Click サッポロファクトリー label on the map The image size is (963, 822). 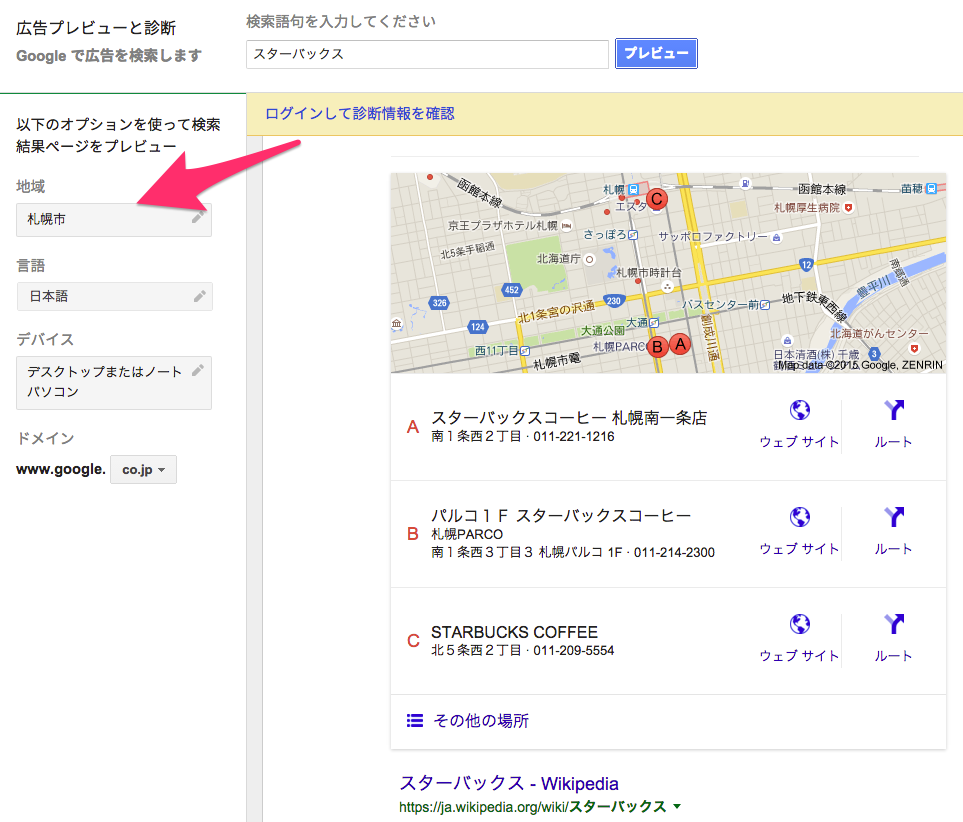(712, 236)
